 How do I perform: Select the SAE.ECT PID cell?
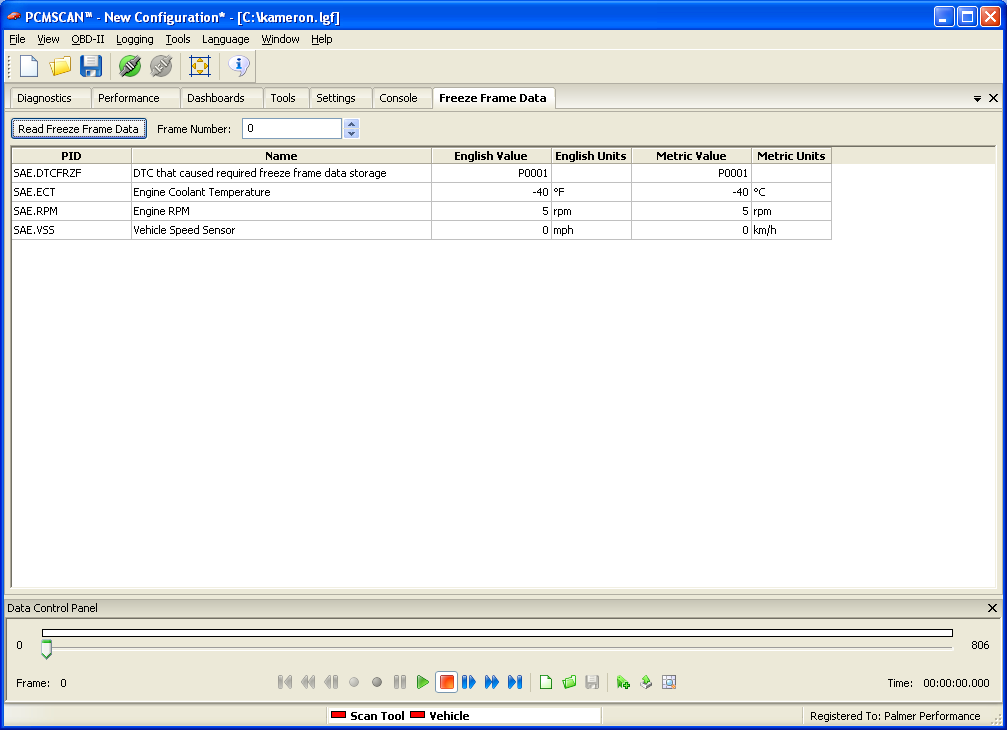point(71,192)
